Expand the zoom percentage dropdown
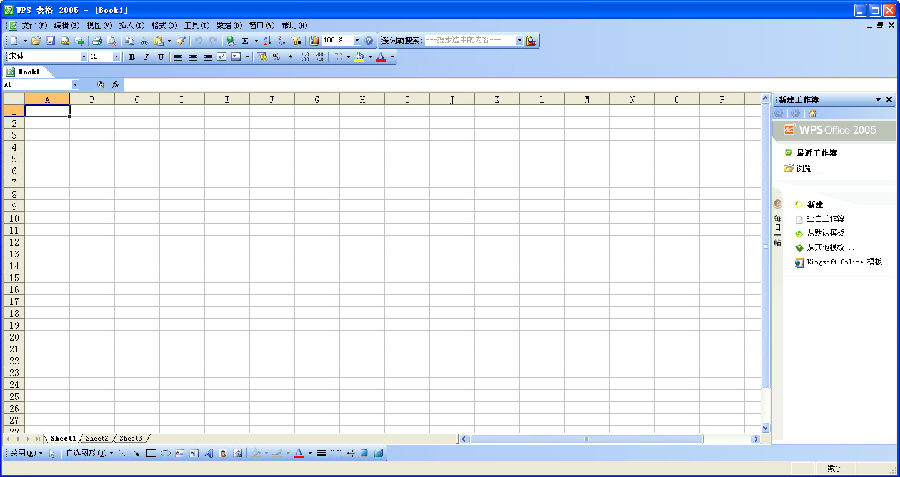The image size is (900, 477). pos(356,41)
